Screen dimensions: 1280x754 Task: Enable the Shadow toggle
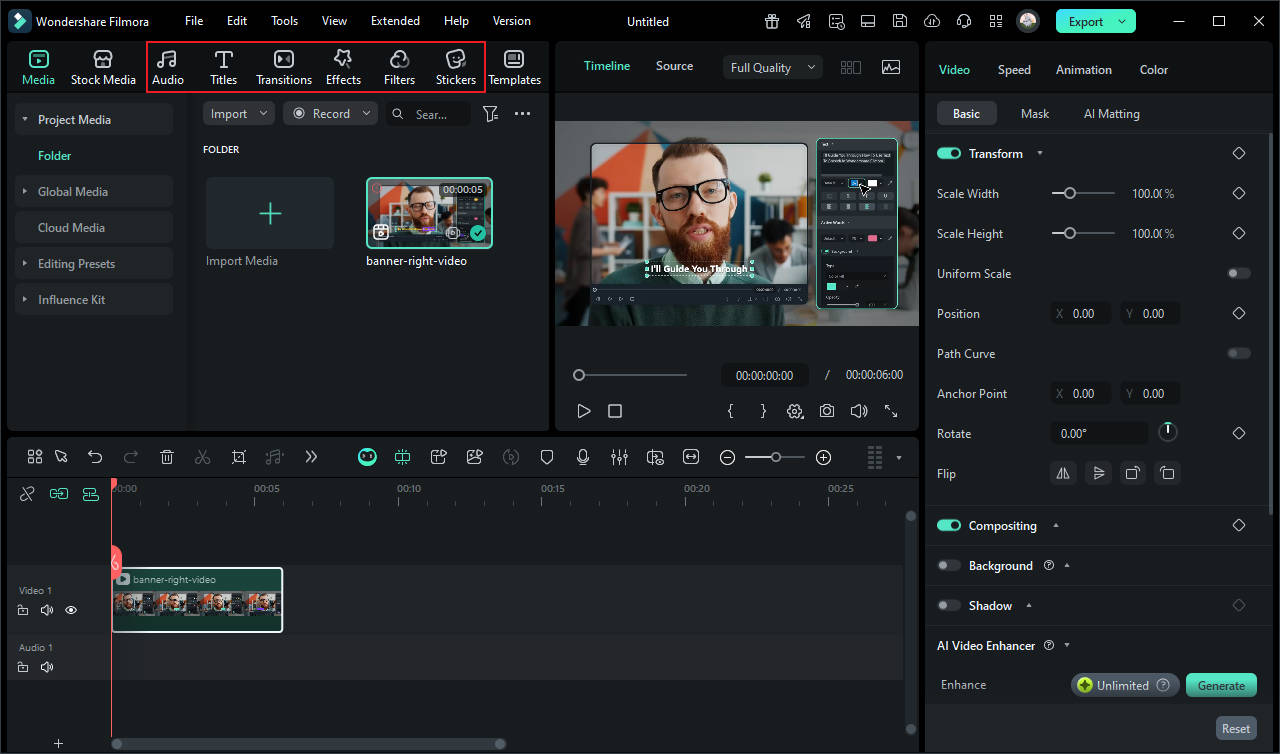(949, 606)
